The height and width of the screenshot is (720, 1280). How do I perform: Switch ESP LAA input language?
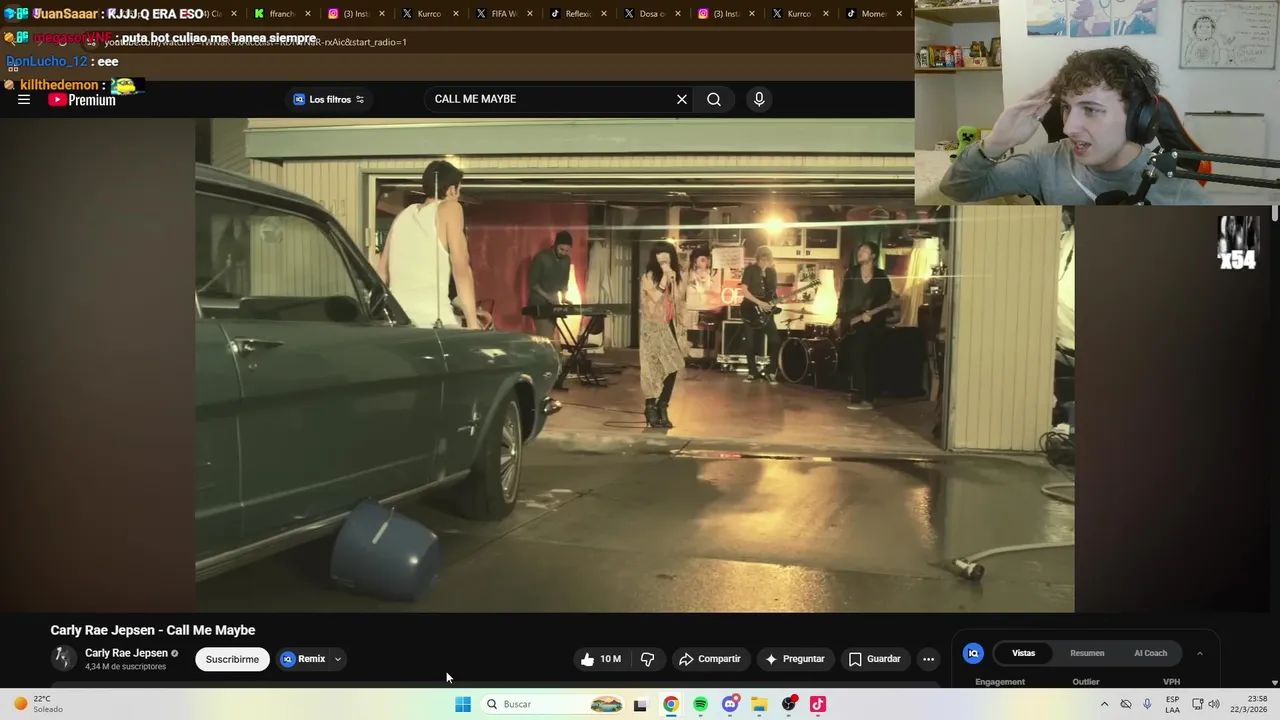1172,704
